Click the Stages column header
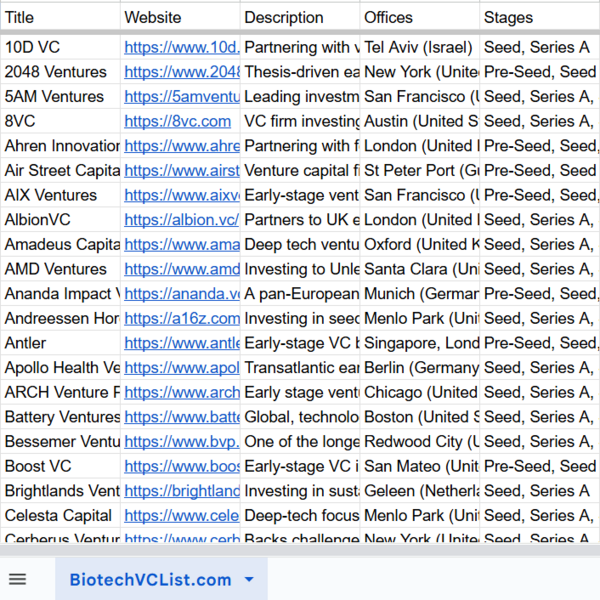The height and width of the screenshot is (600, 600). [540, 17]
